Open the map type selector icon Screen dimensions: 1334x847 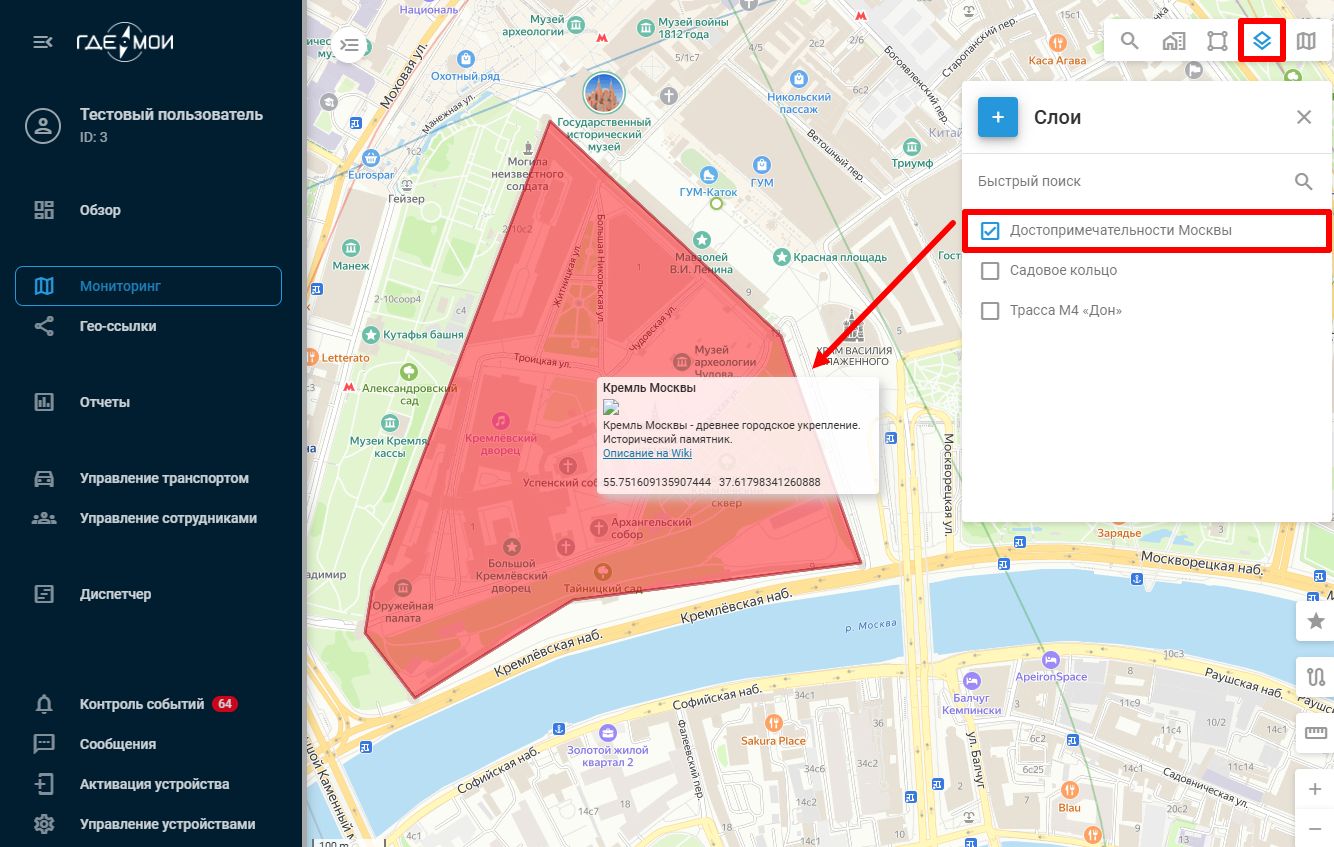[1306, 41]
